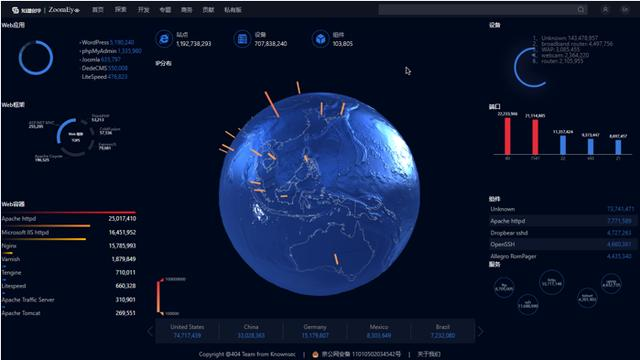Select the Varnish row
The image size is (640, 360).
[69, 259]
